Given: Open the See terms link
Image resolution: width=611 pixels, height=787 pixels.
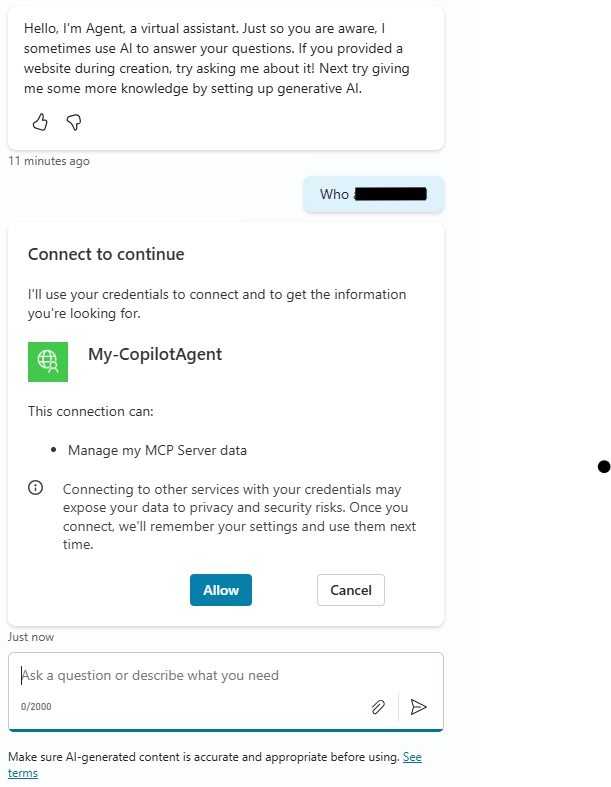Looking at the screenshot, I should coord(412,757).
